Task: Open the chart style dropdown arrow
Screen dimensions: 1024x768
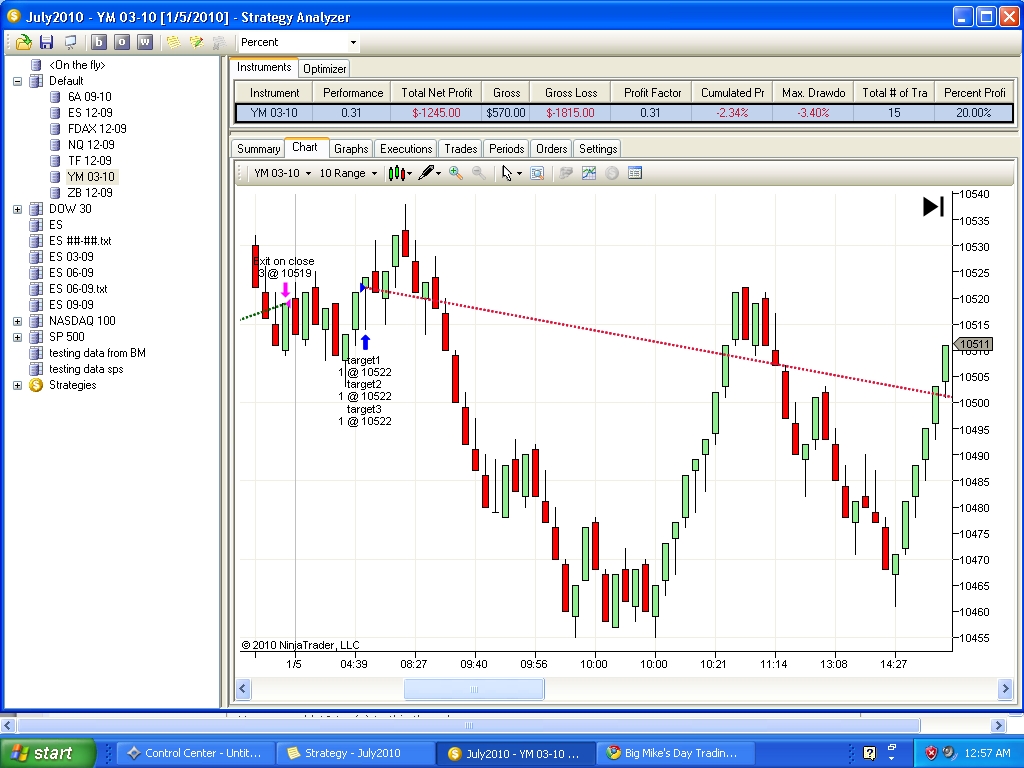Action: point(409,174)
